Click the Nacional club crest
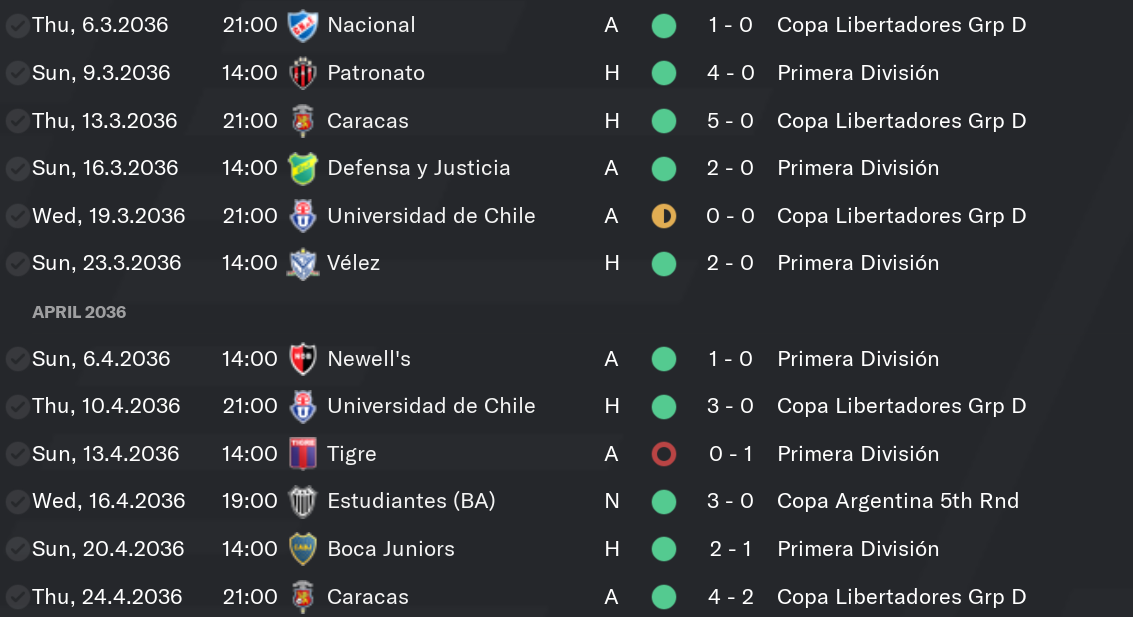The image size is (1133, 617). point(302,25)
